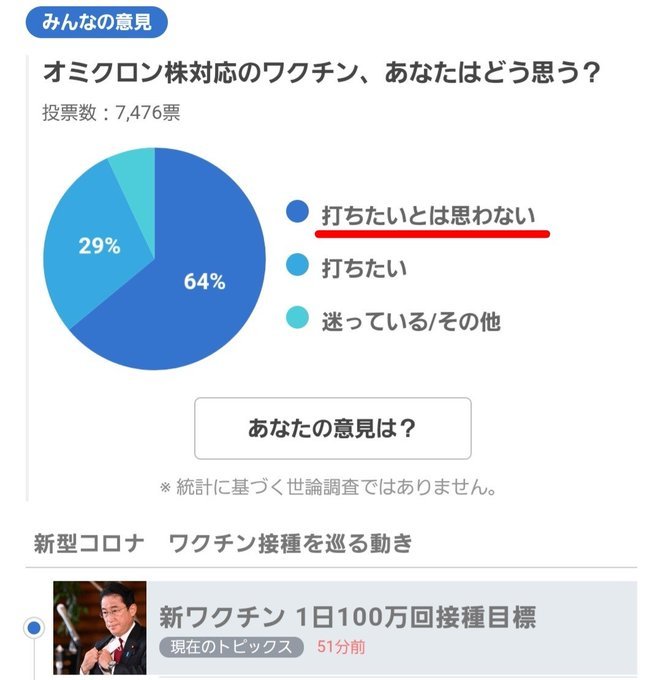The image size is (656, 680).
Task: Click the 投票数 7,476票 vote count
Action: (x=111, y=113)
